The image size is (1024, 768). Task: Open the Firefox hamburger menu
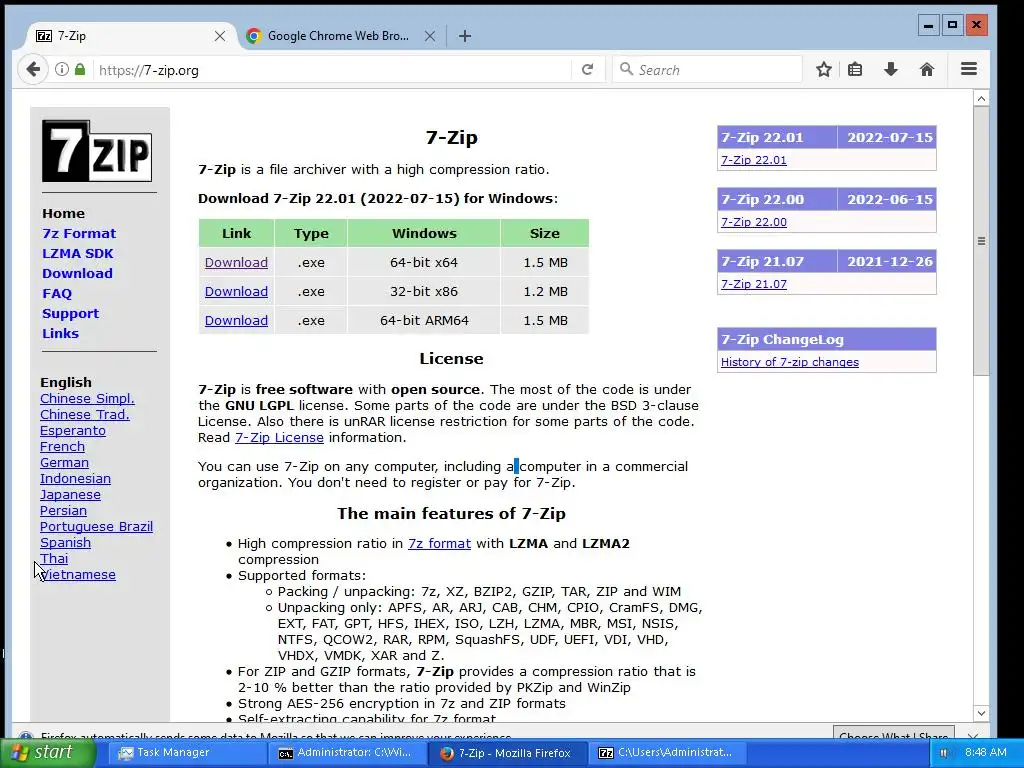[968, 69]
